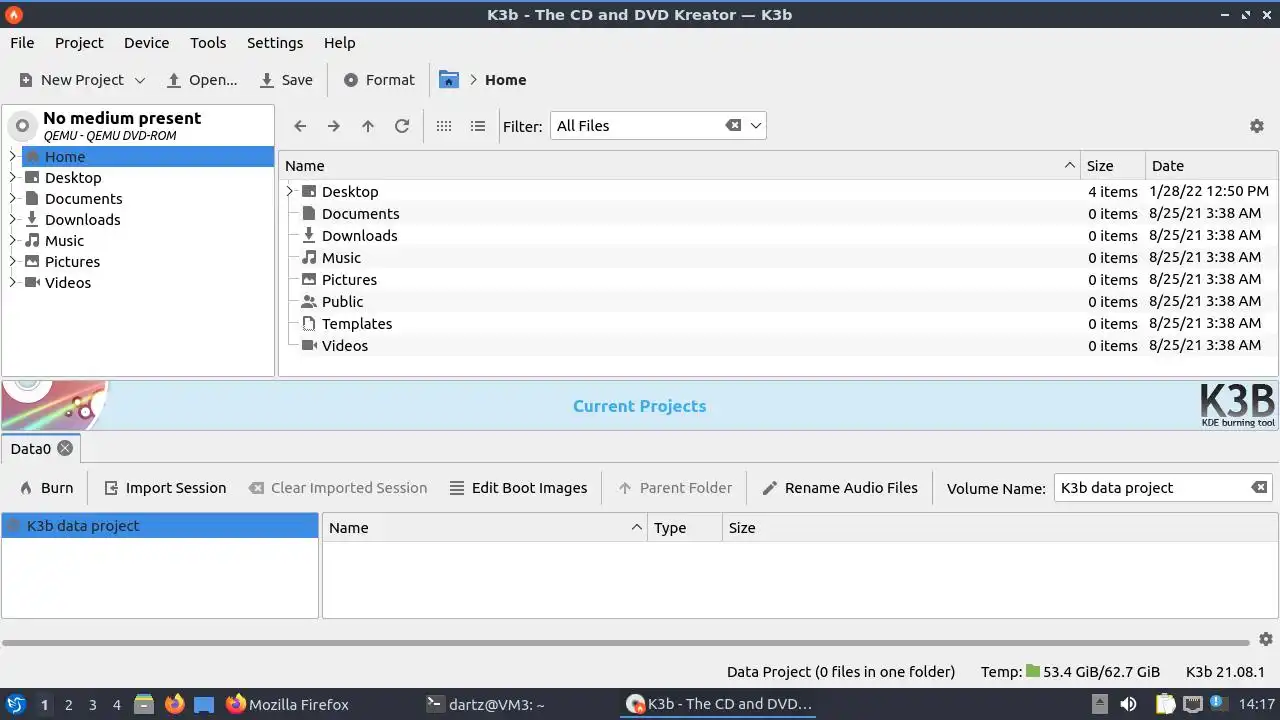1280x720 pixels.
Task: Sort project files by Type column
Action: point(684,528)
